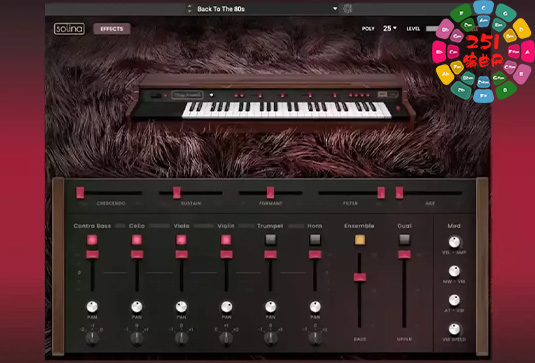535x363 pixels.
Task: Click the Viola volume fader handle
Action: click(181, 255)
